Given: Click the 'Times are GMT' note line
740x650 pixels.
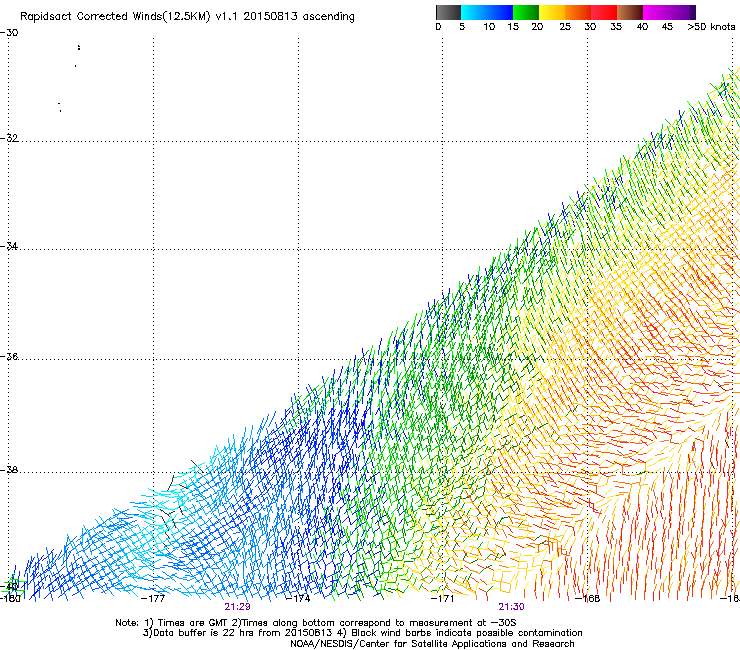Looking at the screenshot, I should coord(316,623).
